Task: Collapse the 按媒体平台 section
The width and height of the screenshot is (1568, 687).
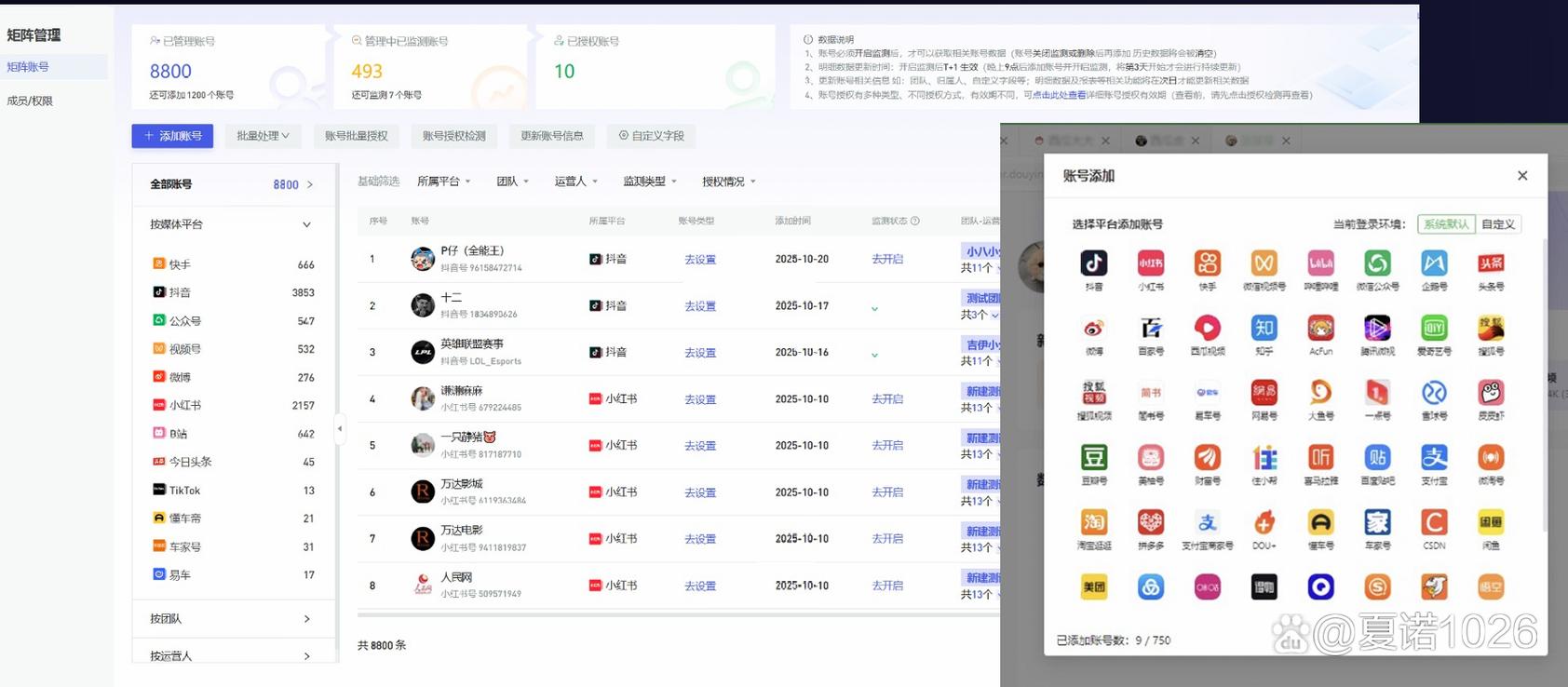Action: coord(306,224)
